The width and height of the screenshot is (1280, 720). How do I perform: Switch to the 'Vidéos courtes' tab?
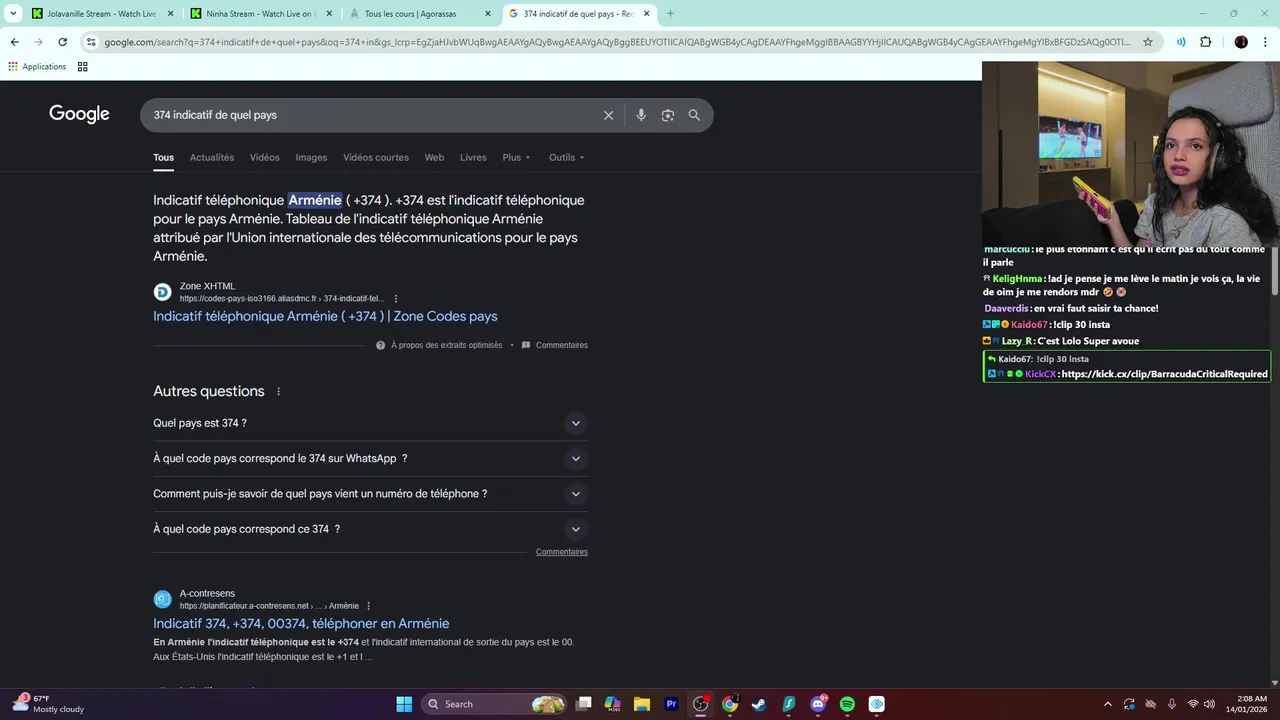click(376, 157)
